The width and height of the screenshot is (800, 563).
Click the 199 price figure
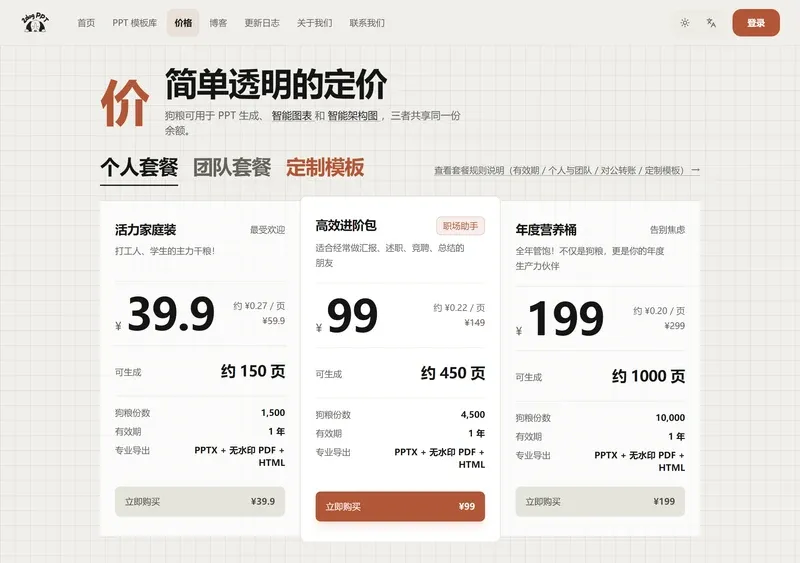coord(566,319)
